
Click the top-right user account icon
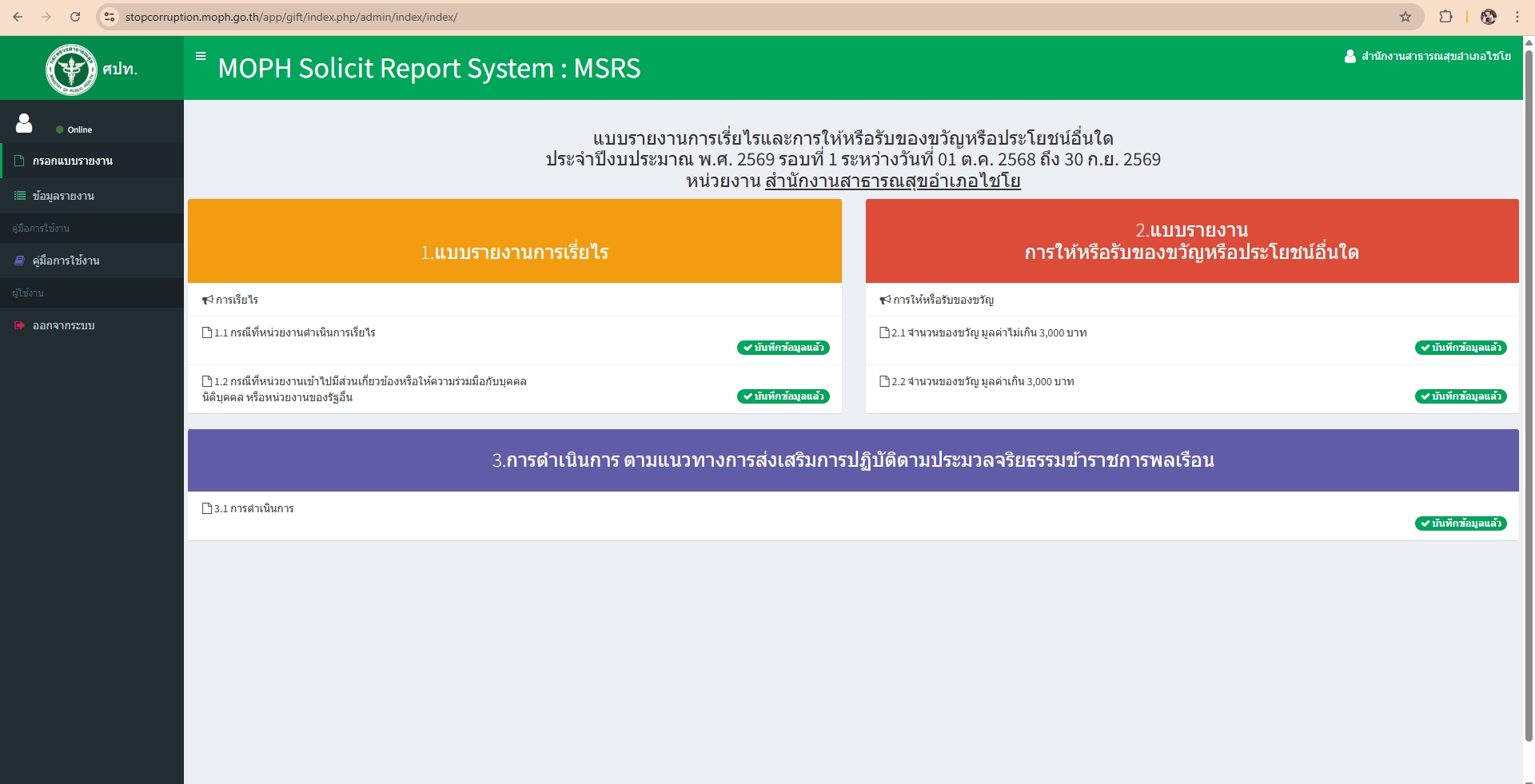point(1350,56)
